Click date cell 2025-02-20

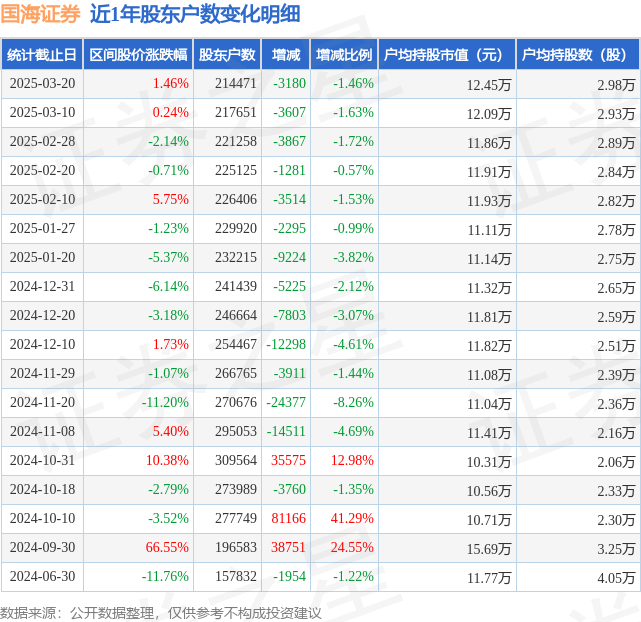pyautogui.click(x=43, y=170)
